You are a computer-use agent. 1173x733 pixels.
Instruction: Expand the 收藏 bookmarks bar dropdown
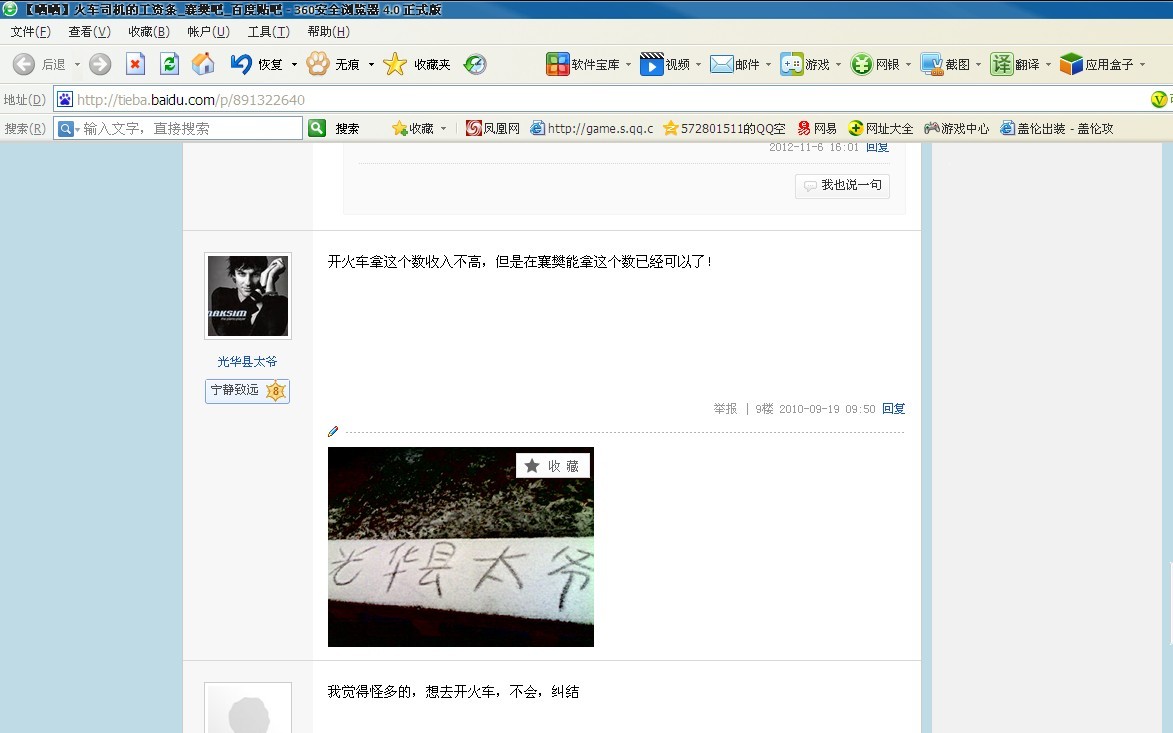[x=444, y=129]
